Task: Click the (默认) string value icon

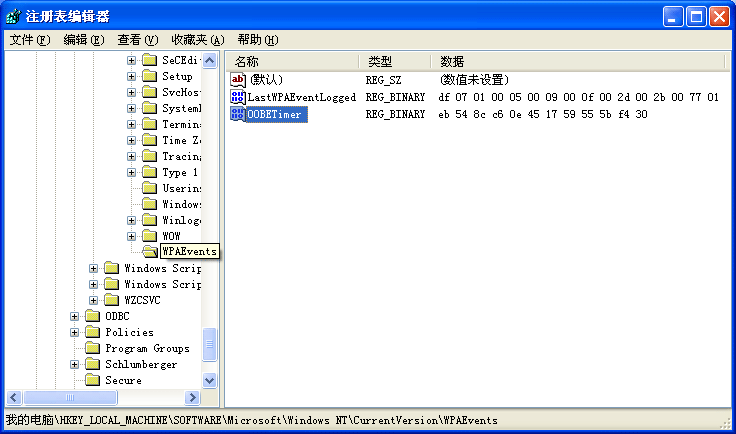Action: tap(238, 79)
